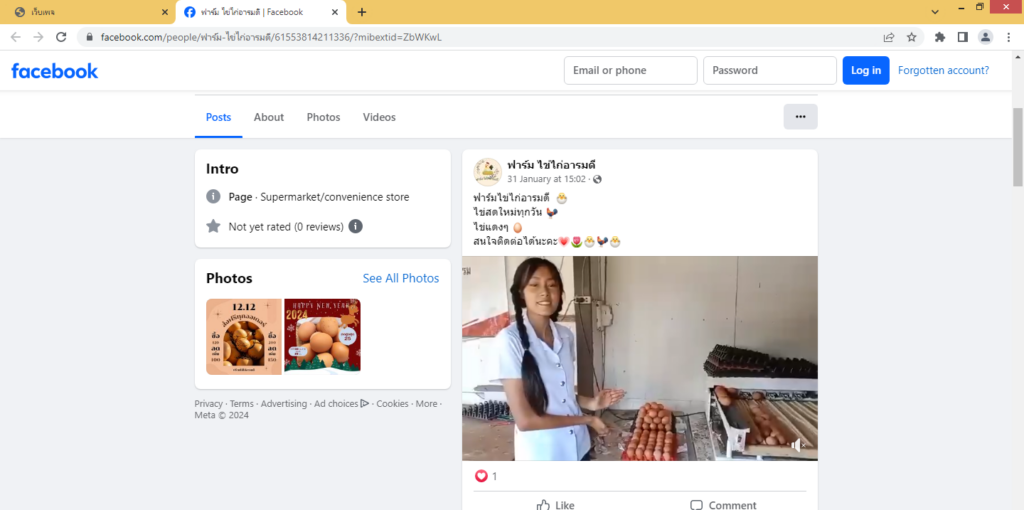
Task: Open the browser extensions puzzle icon
Action: 940,37
